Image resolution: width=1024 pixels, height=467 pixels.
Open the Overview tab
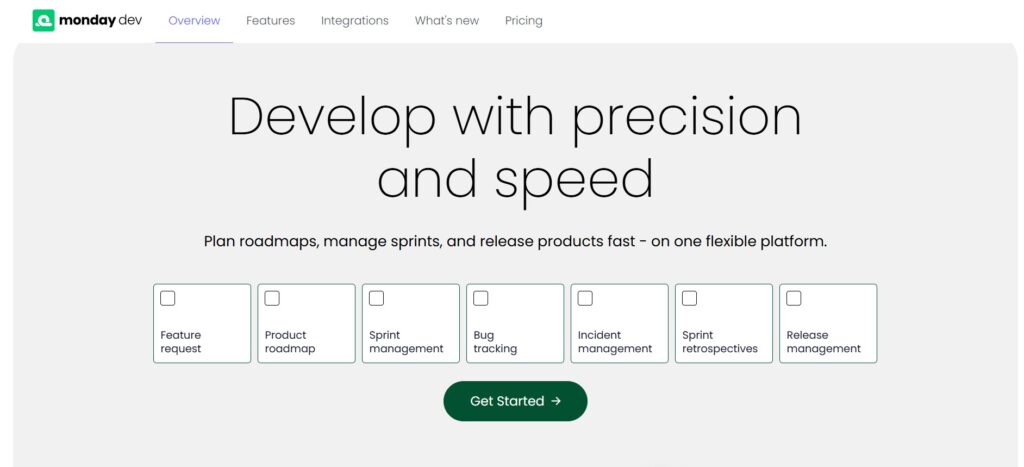[x=194, y=20]
